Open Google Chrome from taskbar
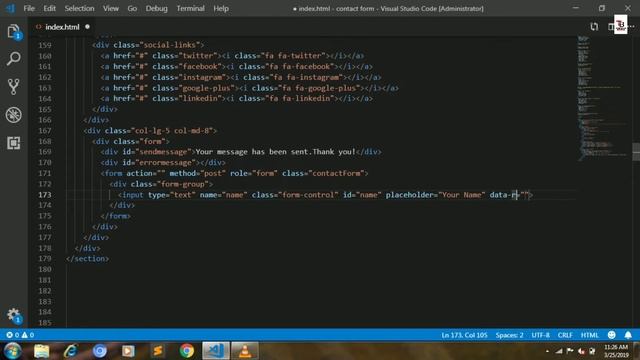The image size is (640, 360). click(x=187, y=351)
